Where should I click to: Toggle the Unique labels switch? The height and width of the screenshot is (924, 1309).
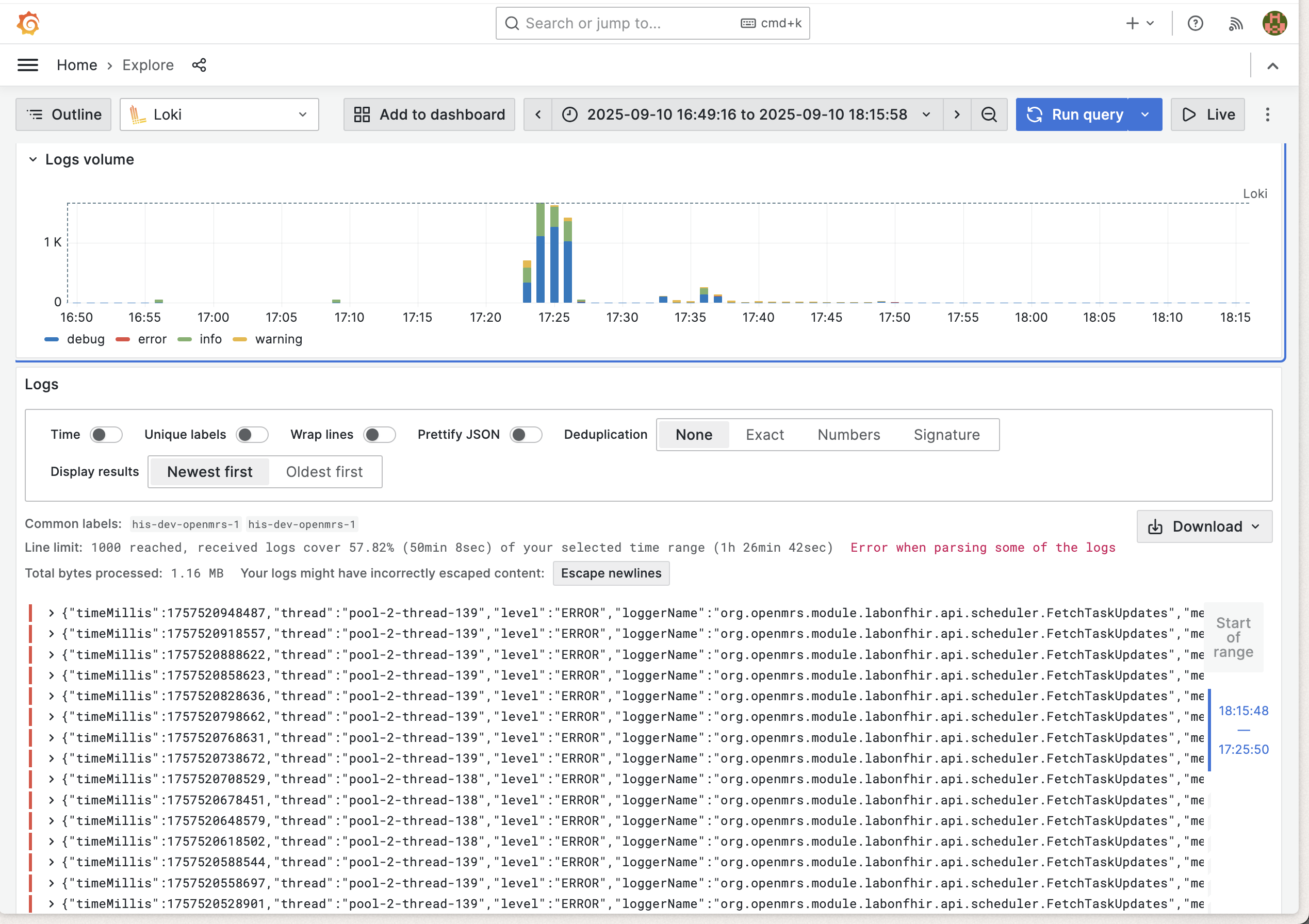click(252, 434)
